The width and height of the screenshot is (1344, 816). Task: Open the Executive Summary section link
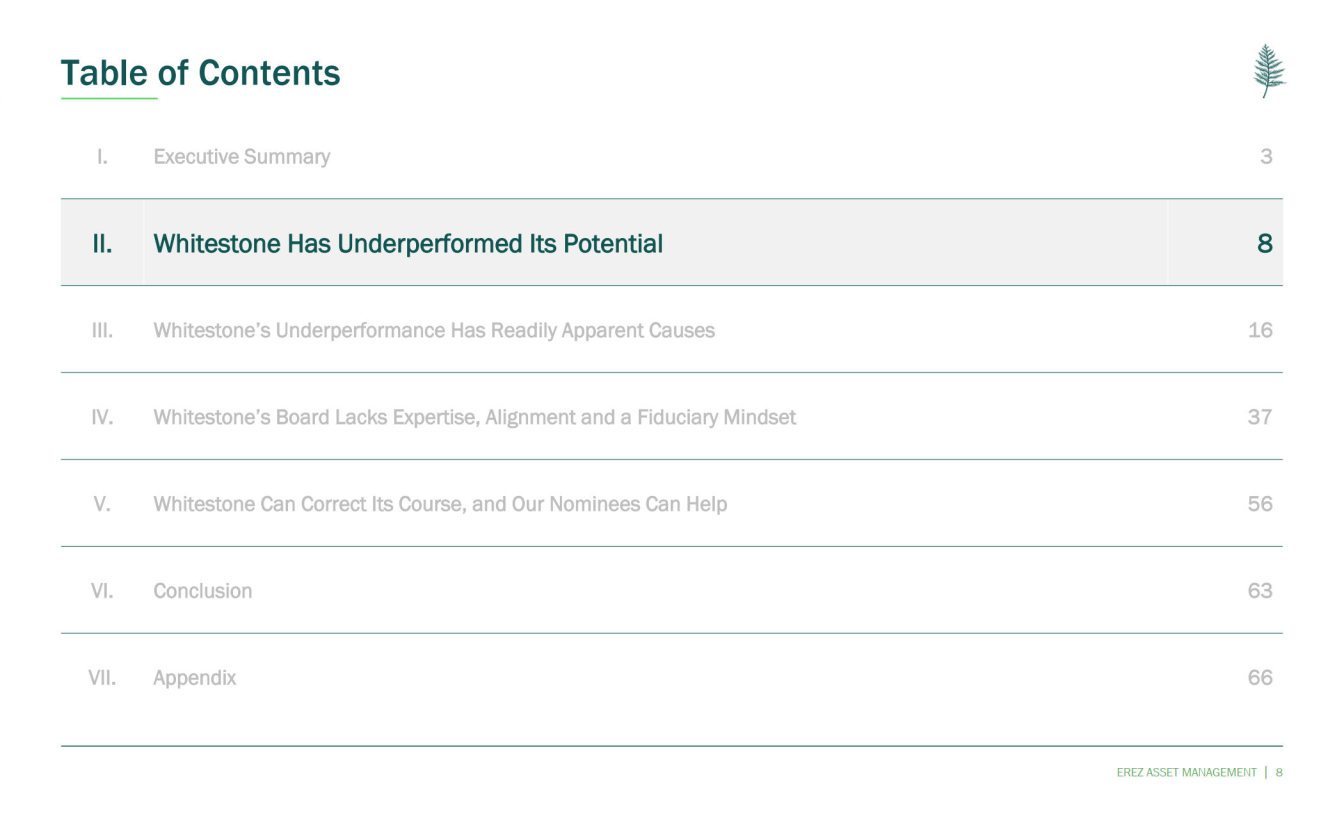(x=241, y=157)
